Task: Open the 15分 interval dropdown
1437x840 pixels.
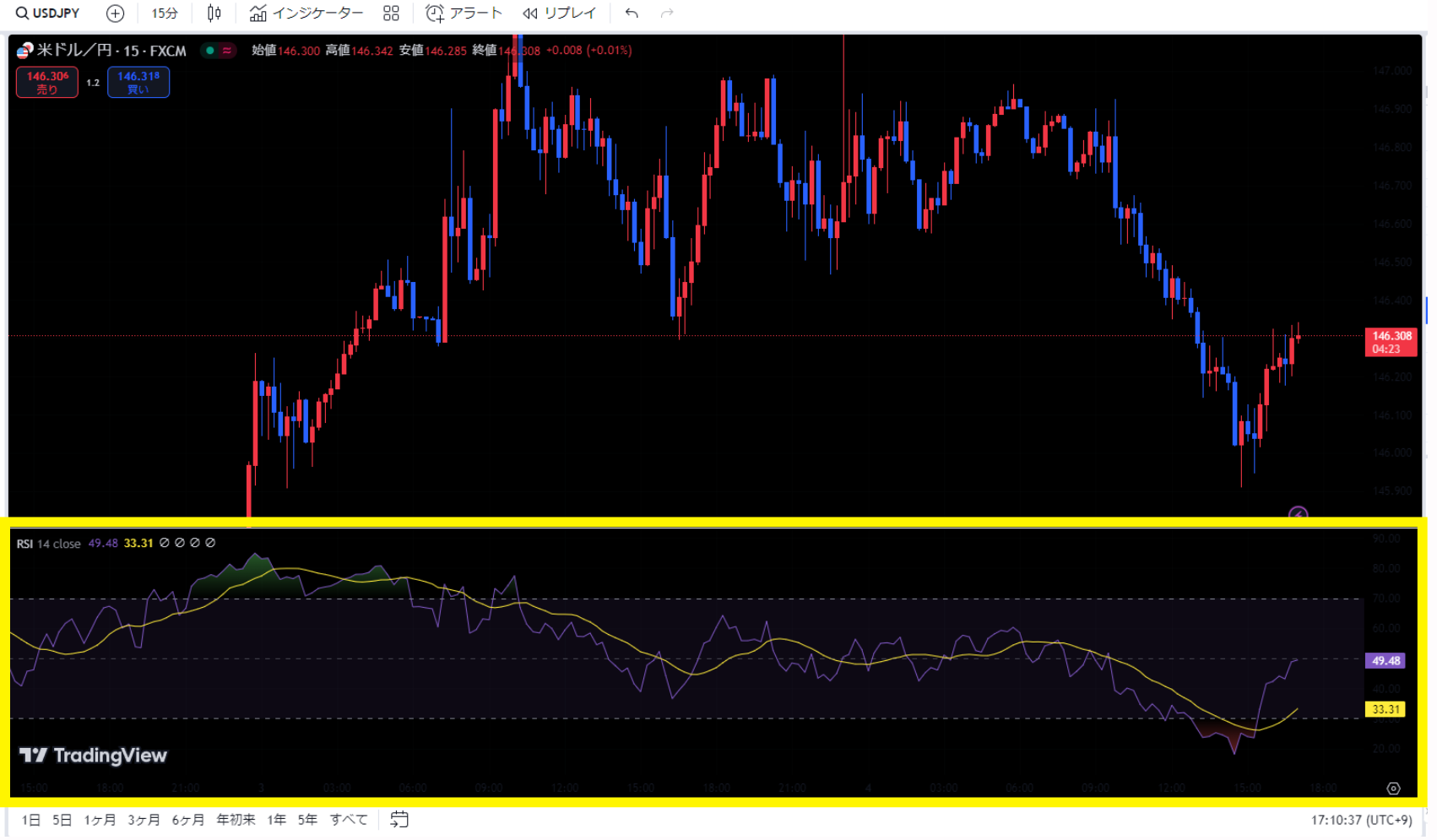Action: tap(165, 14)
